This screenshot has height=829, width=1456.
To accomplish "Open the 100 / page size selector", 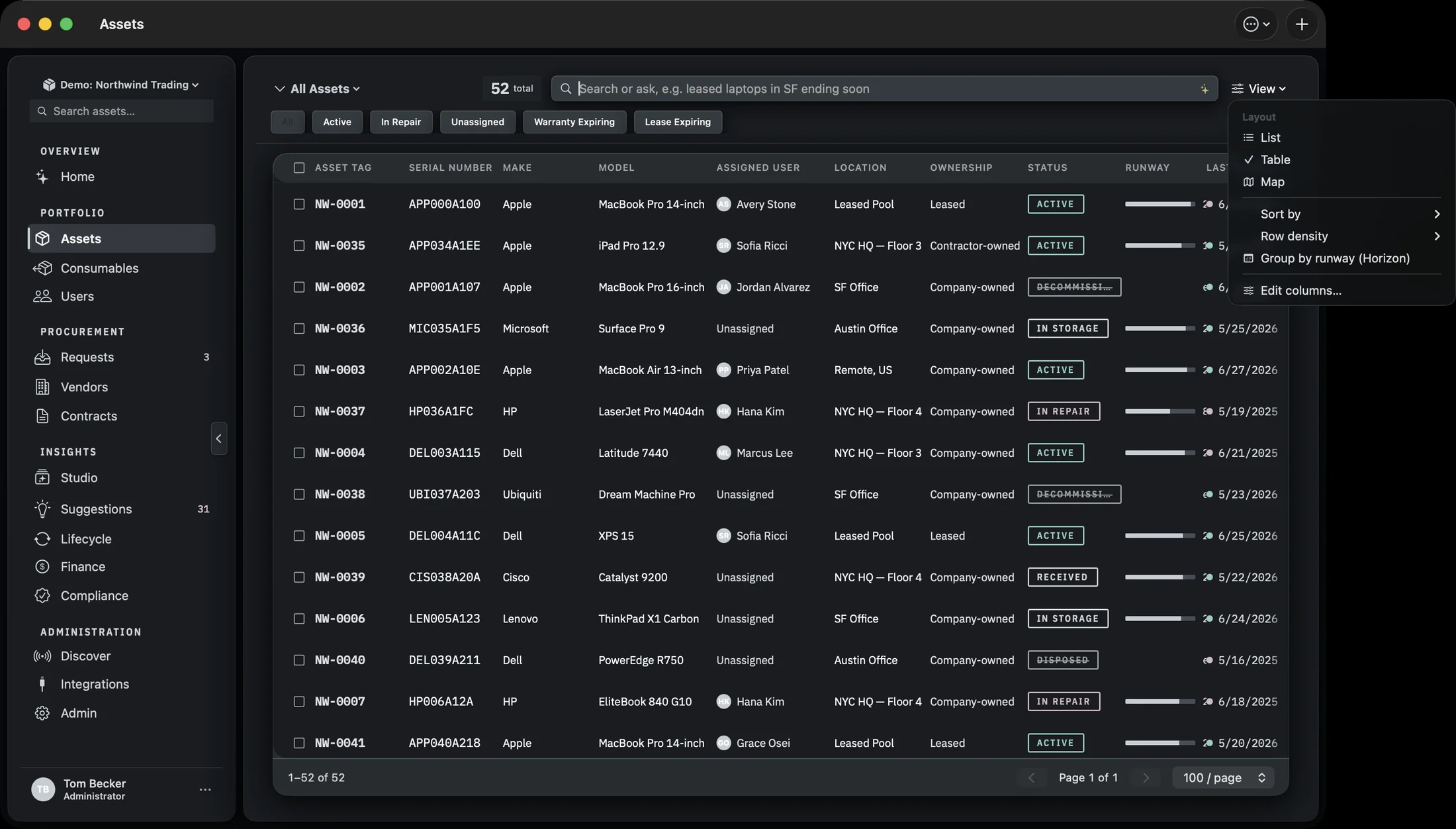I will (1223, 778).
